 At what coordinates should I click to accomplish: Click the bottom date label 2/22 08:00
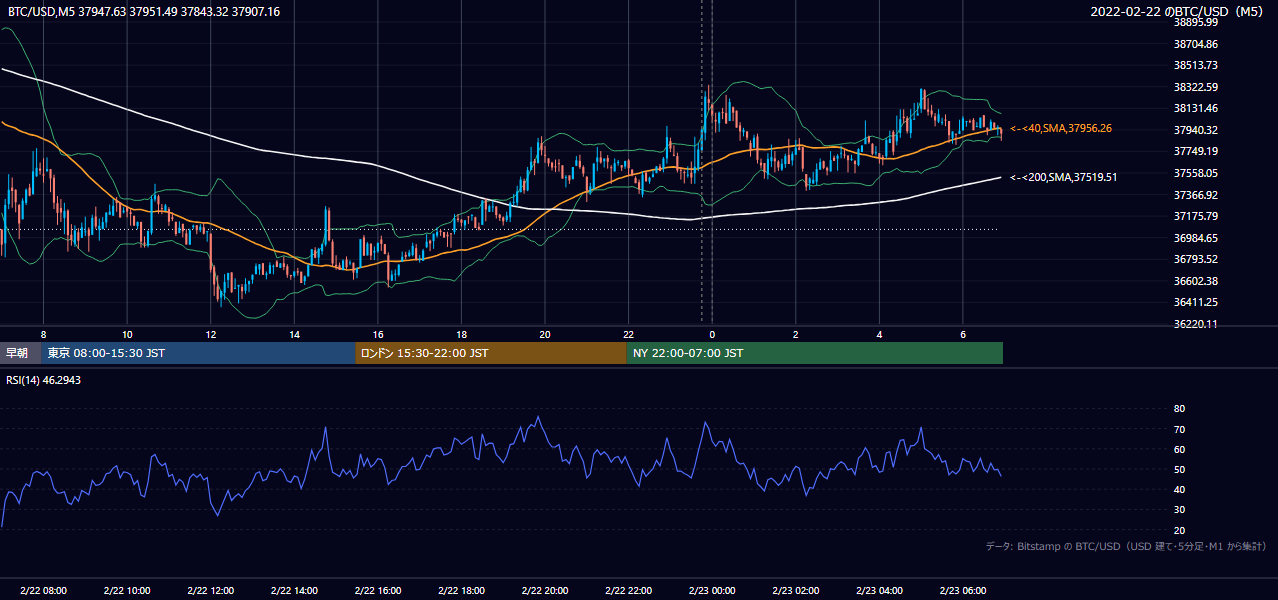[43, 591]
